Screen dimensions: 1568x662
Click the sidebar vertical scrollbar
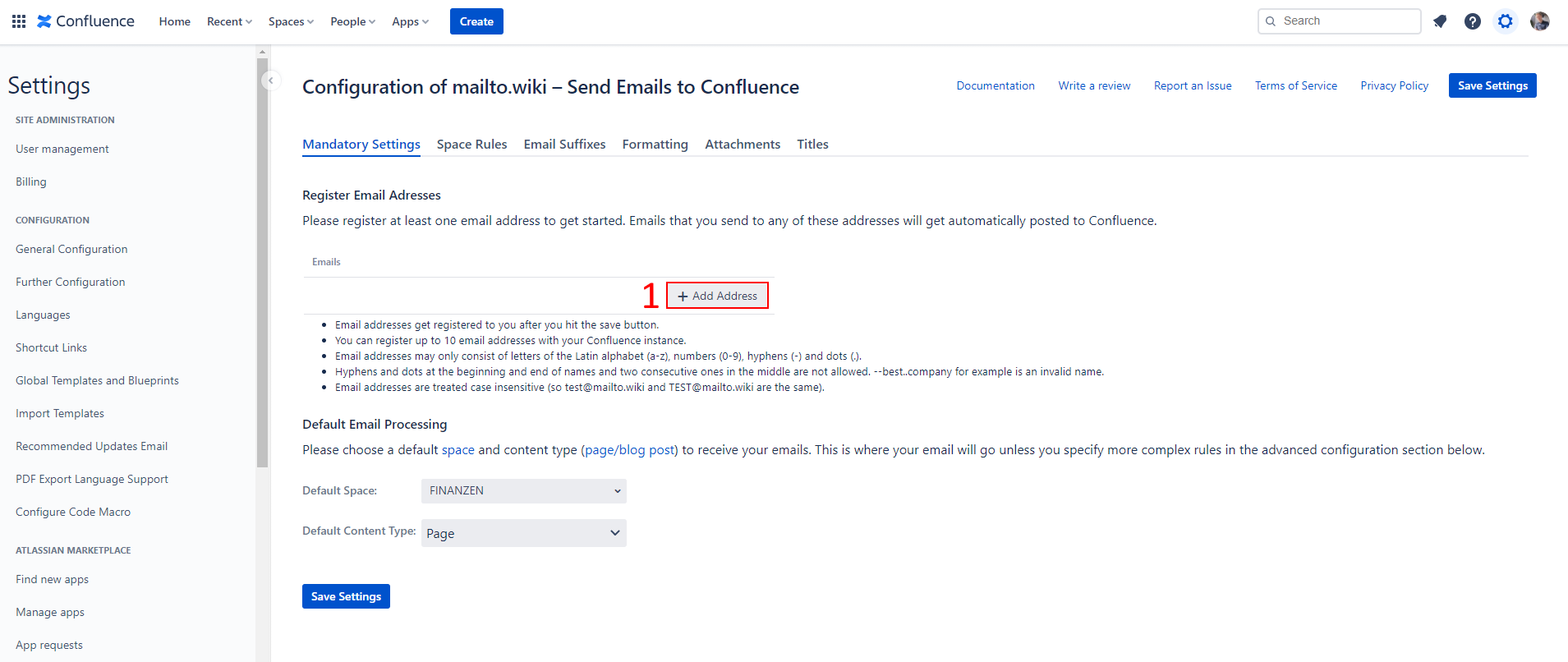coord(262,263)
